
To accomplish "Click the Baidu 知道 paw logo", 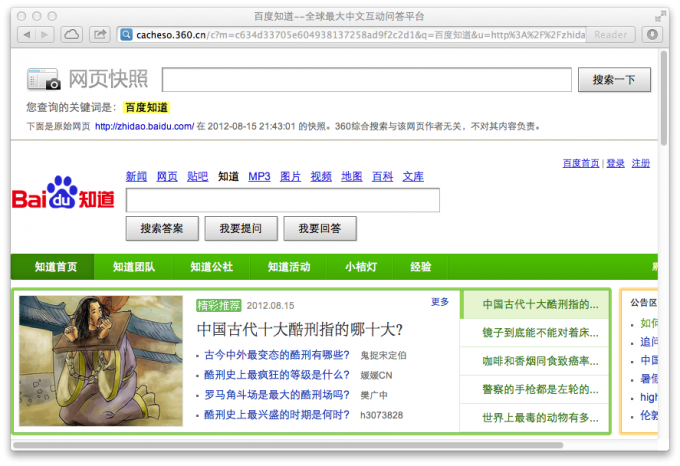I will point(63,193).
